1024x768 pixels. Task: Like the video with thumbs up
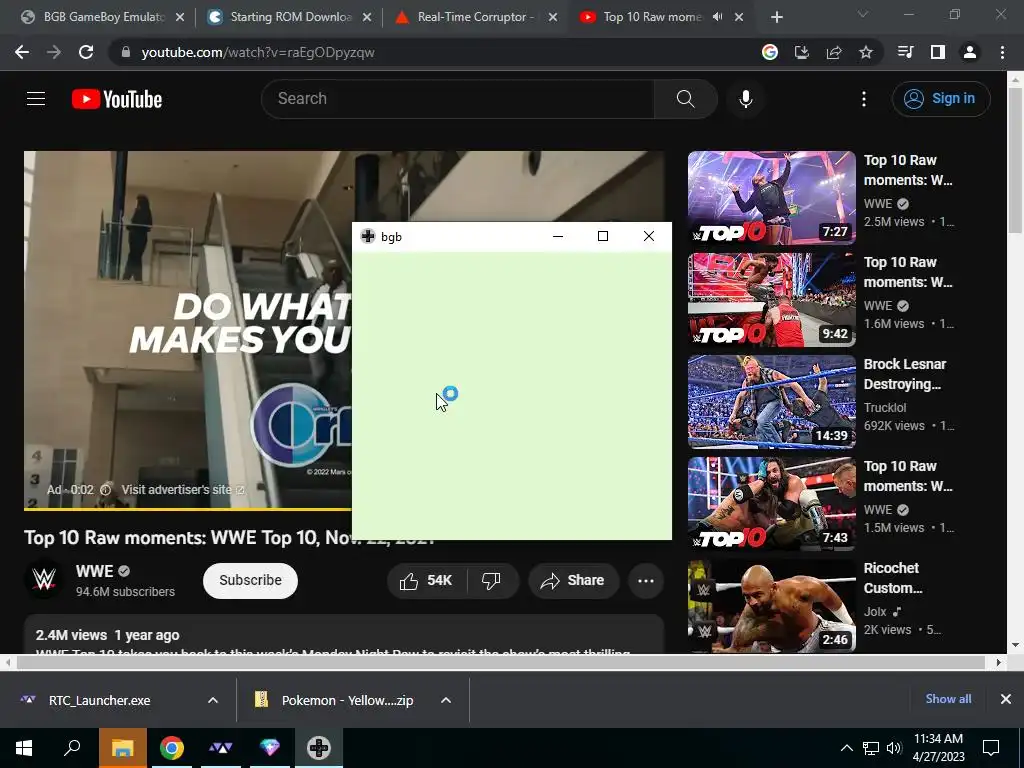427,581
